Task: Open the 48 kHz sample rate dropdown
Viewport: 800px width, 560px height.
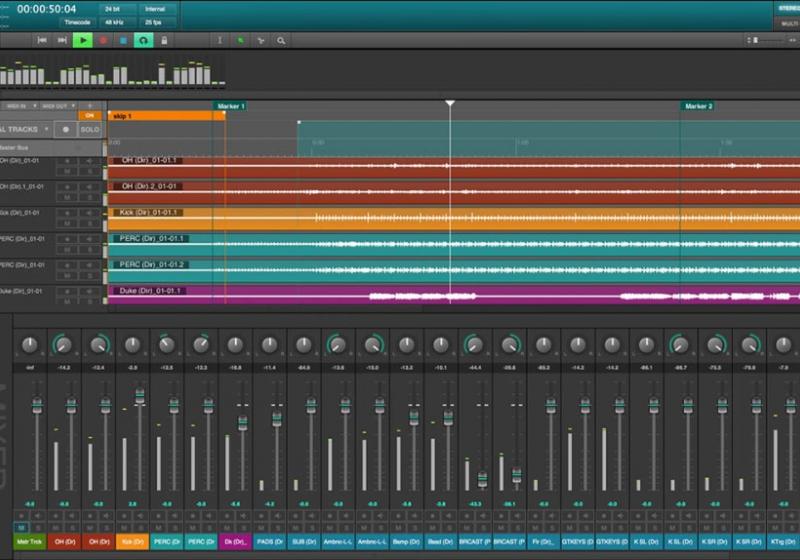Action: (117, 21)
